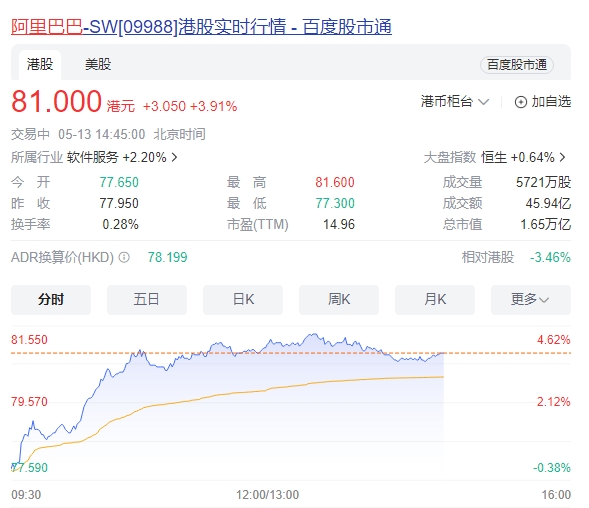Click the end of the blue price line
Image resolution: width=589 pixels, height=508 pixels.
[443, 353]
